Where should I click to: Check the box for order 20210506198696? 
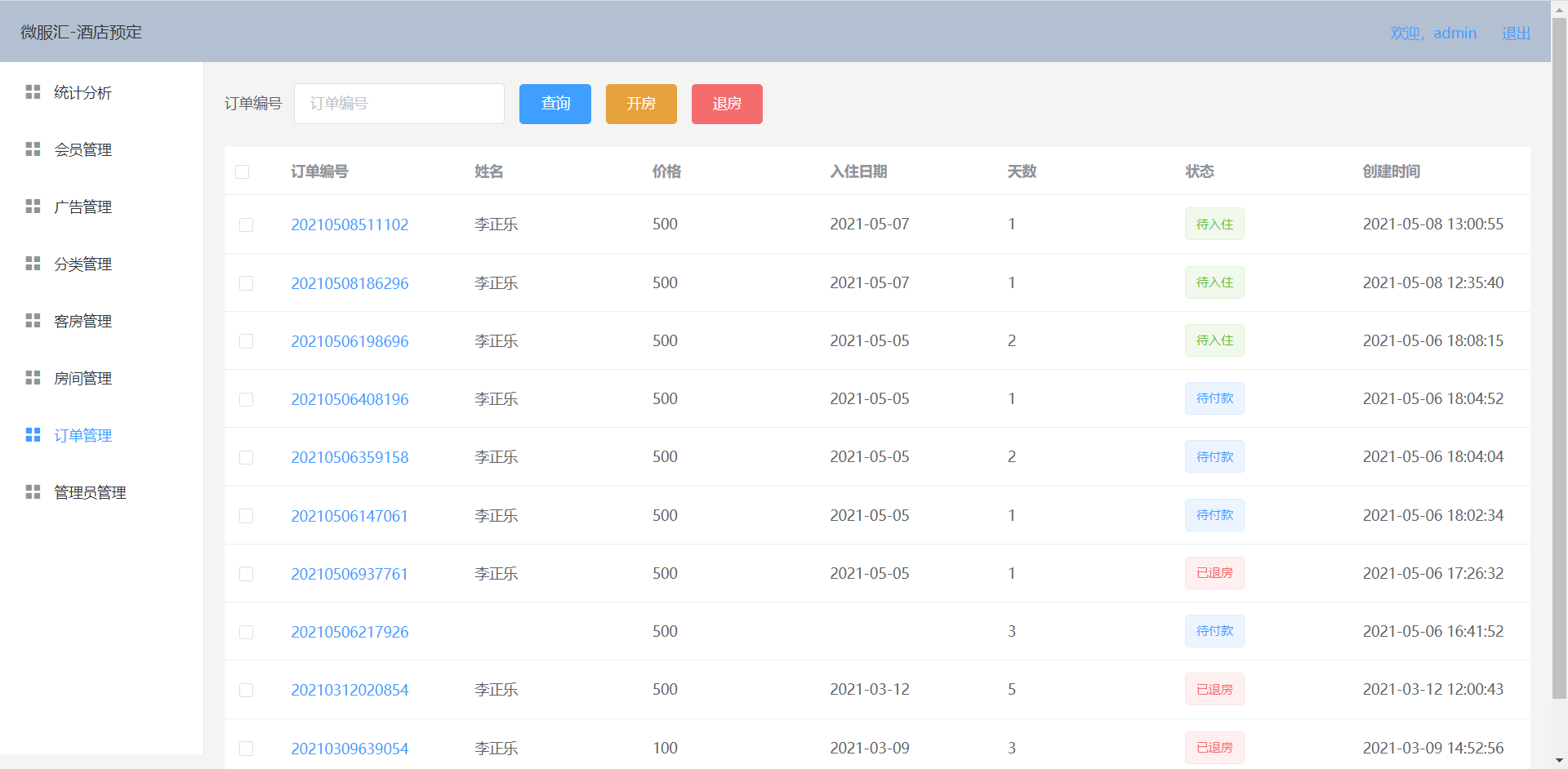pyautogui.click(x=246, y=341)
